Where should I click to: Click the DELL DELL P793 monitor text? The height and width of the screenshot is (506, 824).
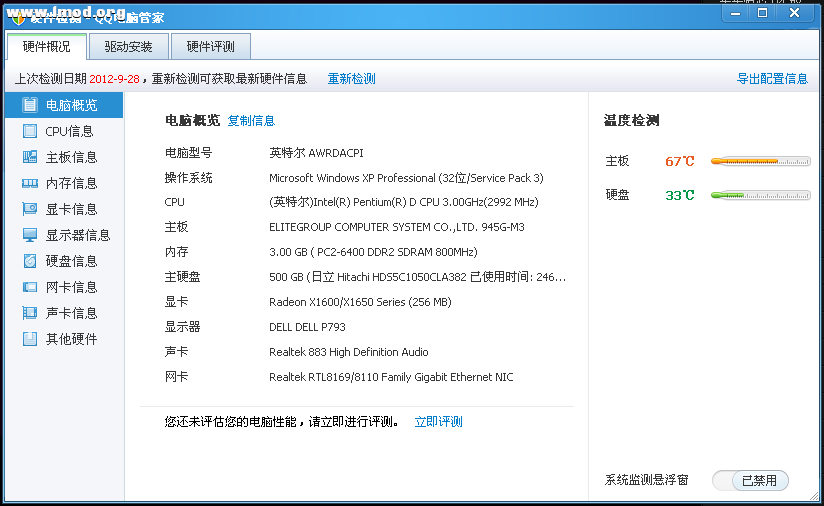tap(307, 327)
